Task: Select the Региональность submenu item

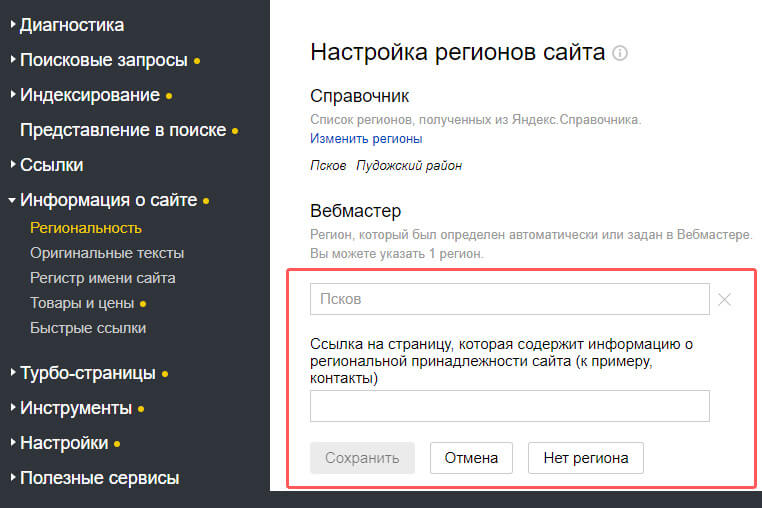Action: (x=86, y=228)
